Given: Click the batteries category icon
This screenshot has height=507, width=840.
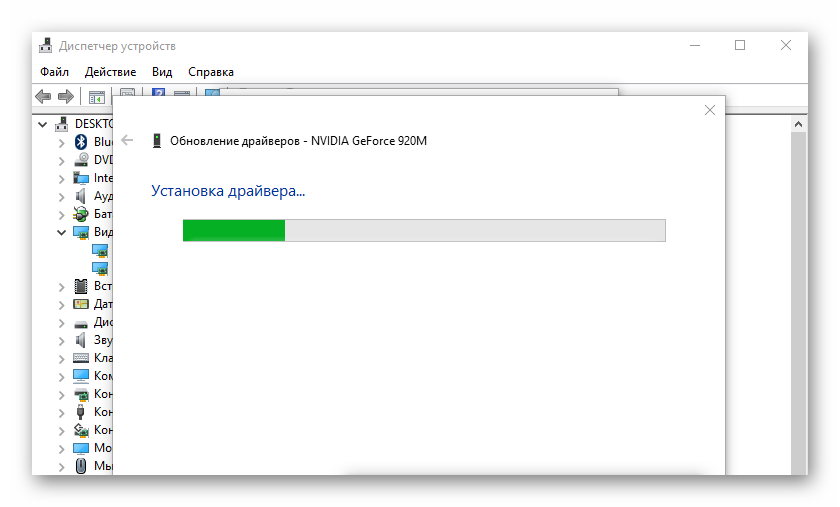Looking at the screenshot, I should pyautogui.click(x=81, y=214).
